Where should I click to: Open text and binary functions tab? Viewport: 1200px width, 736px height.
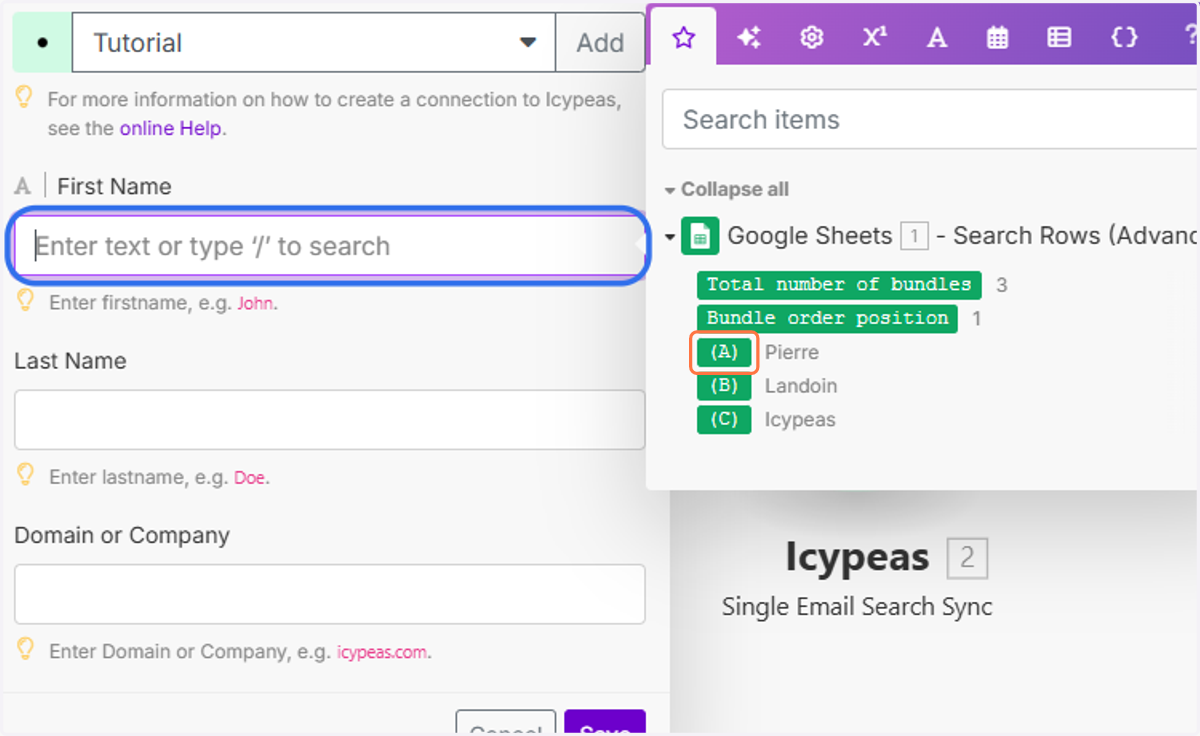(936, 38)
